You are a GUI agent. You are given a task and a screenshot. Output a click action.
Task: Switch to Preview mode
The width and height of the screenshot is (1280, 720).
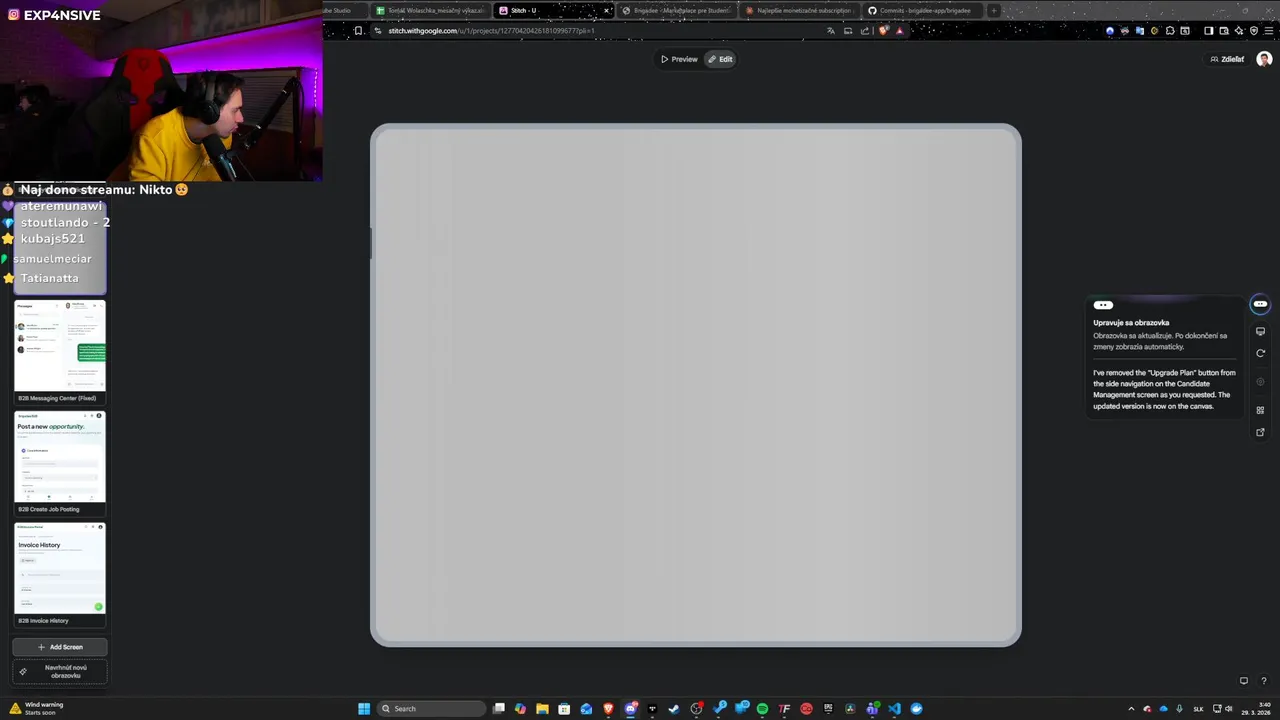pos(679,59)
